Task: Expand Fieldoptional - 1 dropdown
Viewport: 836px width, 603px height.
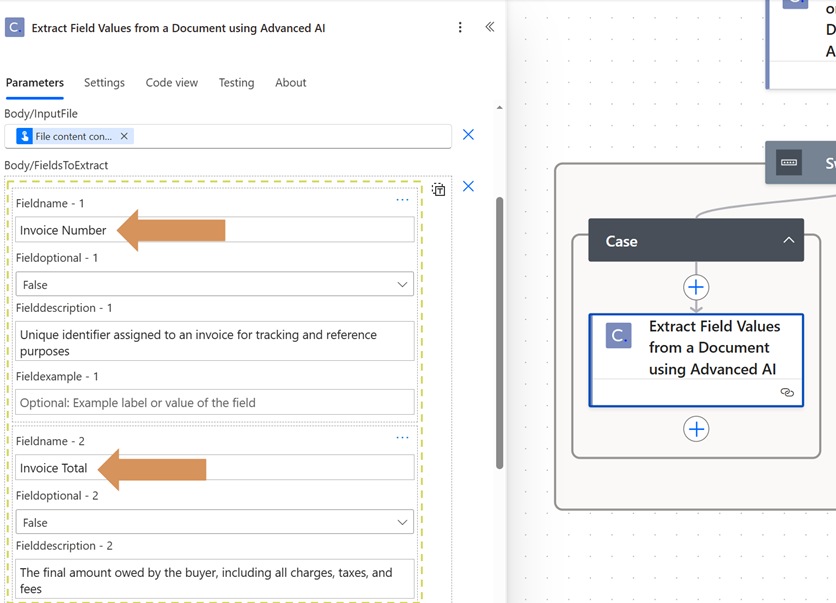Action: point(215,285)
